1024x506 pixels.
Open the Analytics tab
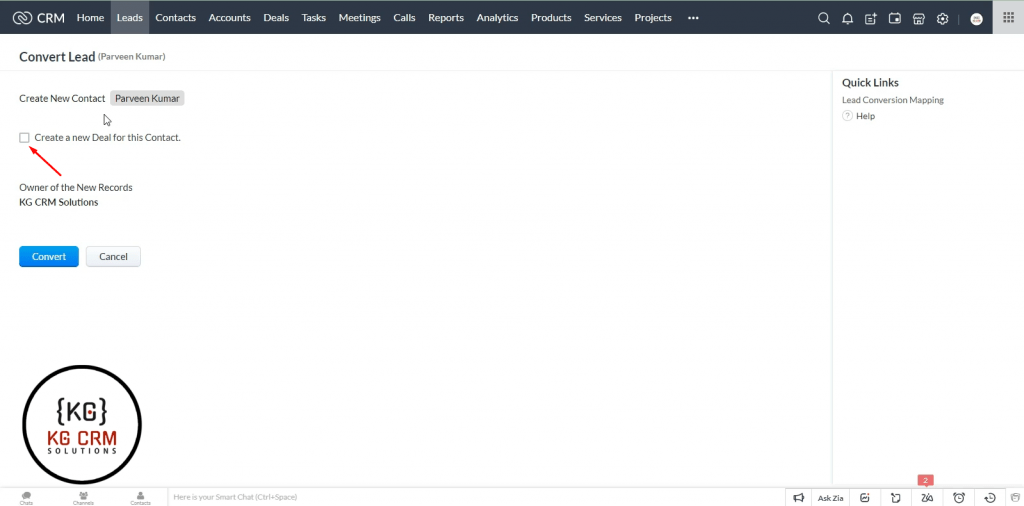(x=497, y=18)
